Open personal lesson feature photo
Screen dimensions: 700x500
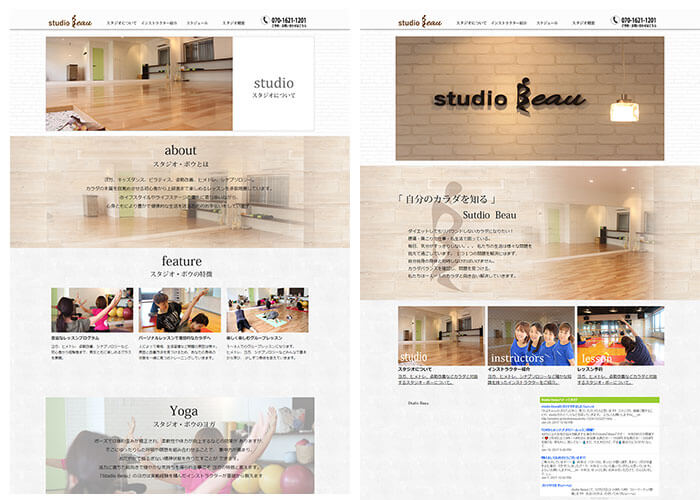(180, 310)
